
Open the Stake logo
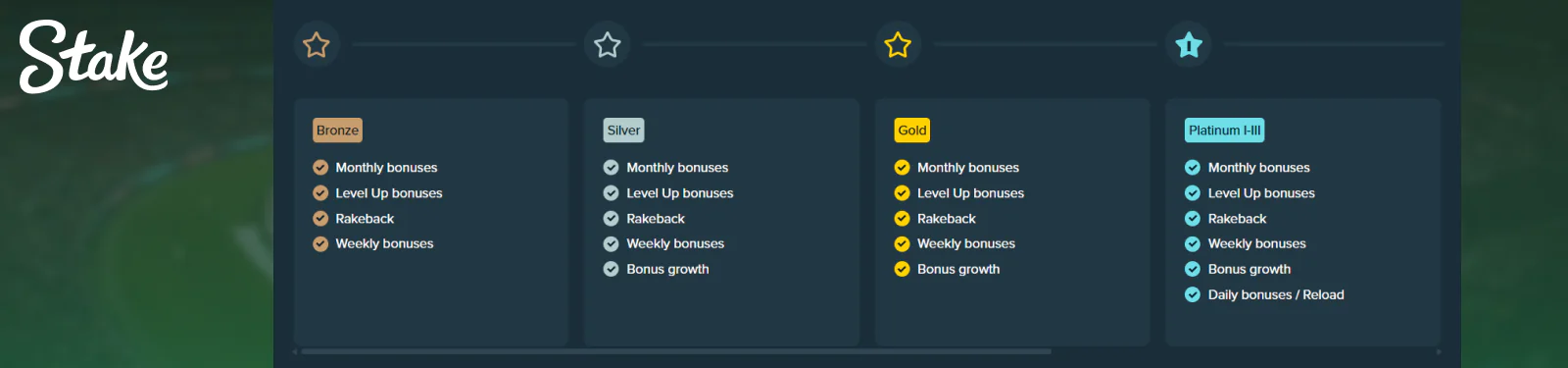coord(94,57)
